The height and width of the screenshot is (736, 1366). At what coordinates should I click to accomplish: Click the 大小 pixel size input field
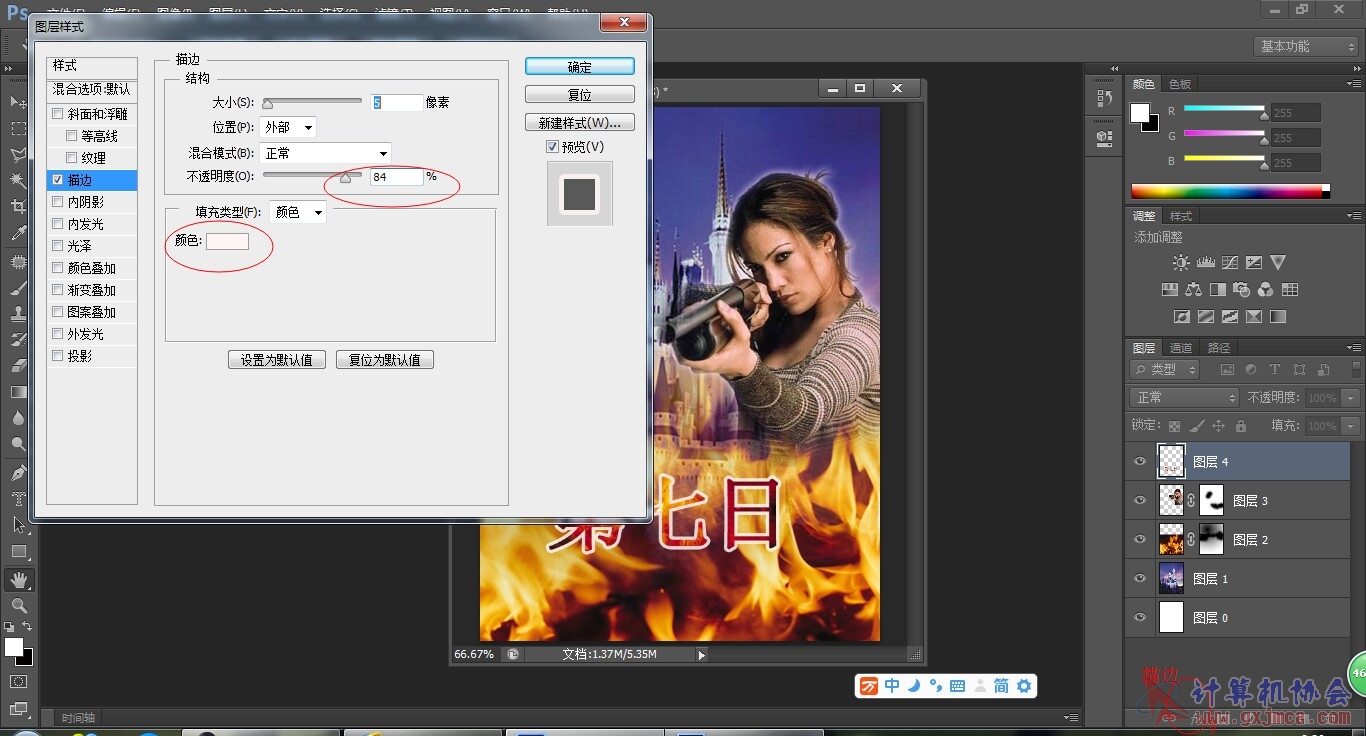(x=397, y=103)
